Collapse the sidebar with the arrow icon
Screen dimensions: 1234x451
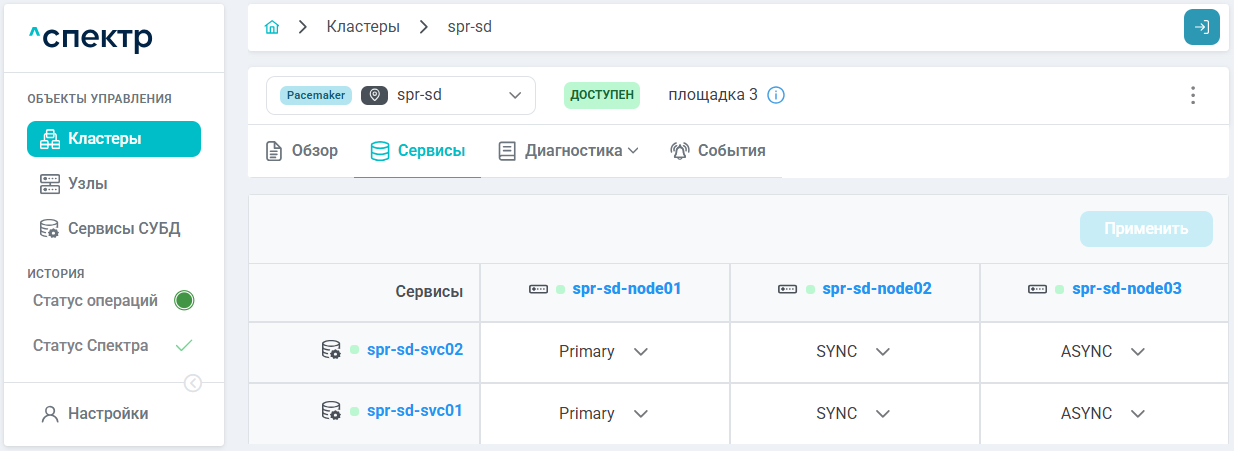pos(193,383)
